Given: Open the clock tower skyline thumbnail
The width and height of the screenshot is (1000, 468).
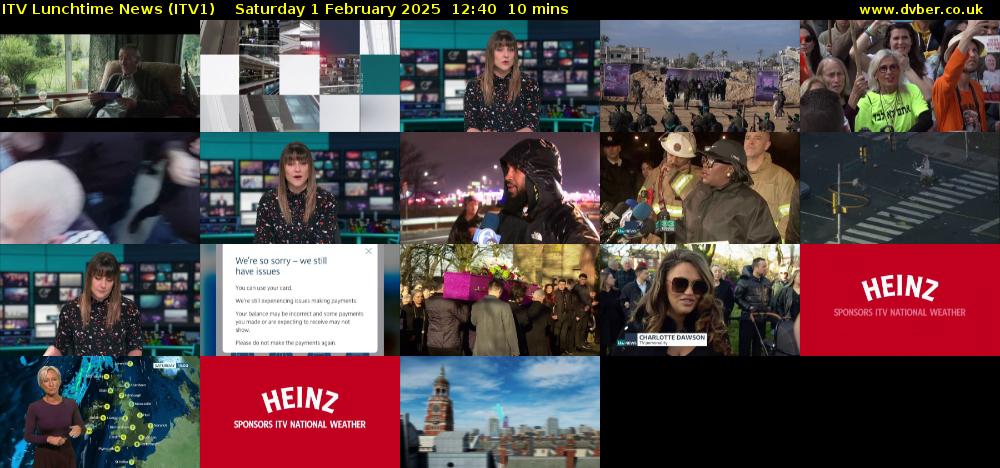Looking at the screenshot, I should [500, 412].
